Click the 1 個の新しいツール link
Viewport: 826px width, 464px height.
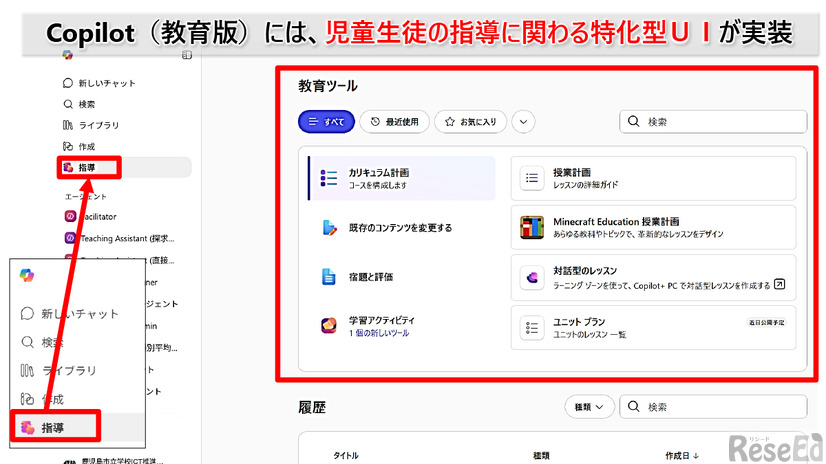click(x=379, y=333)
